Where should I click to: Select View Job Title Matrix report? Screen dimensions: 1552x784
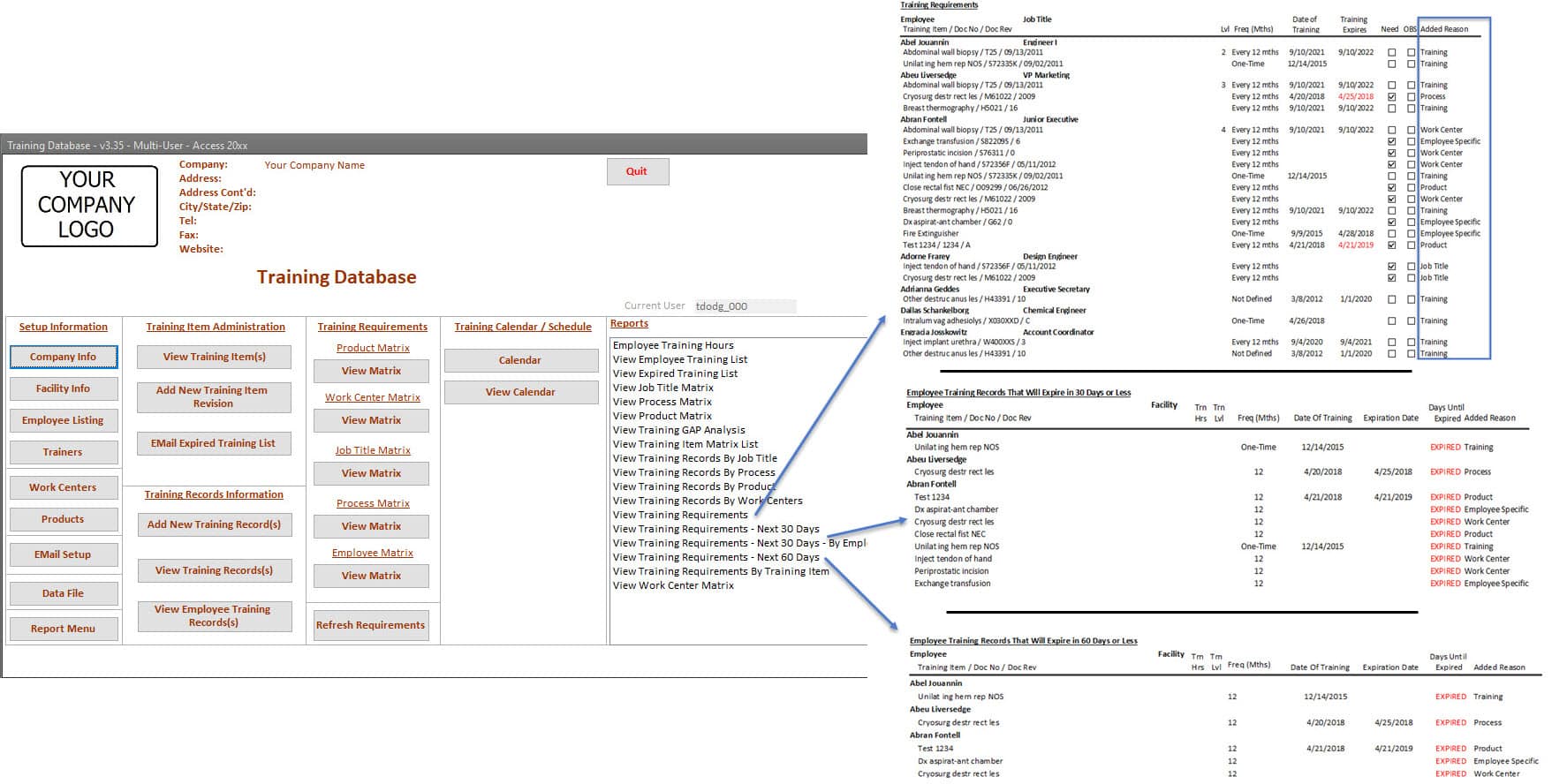pos(663,388)
